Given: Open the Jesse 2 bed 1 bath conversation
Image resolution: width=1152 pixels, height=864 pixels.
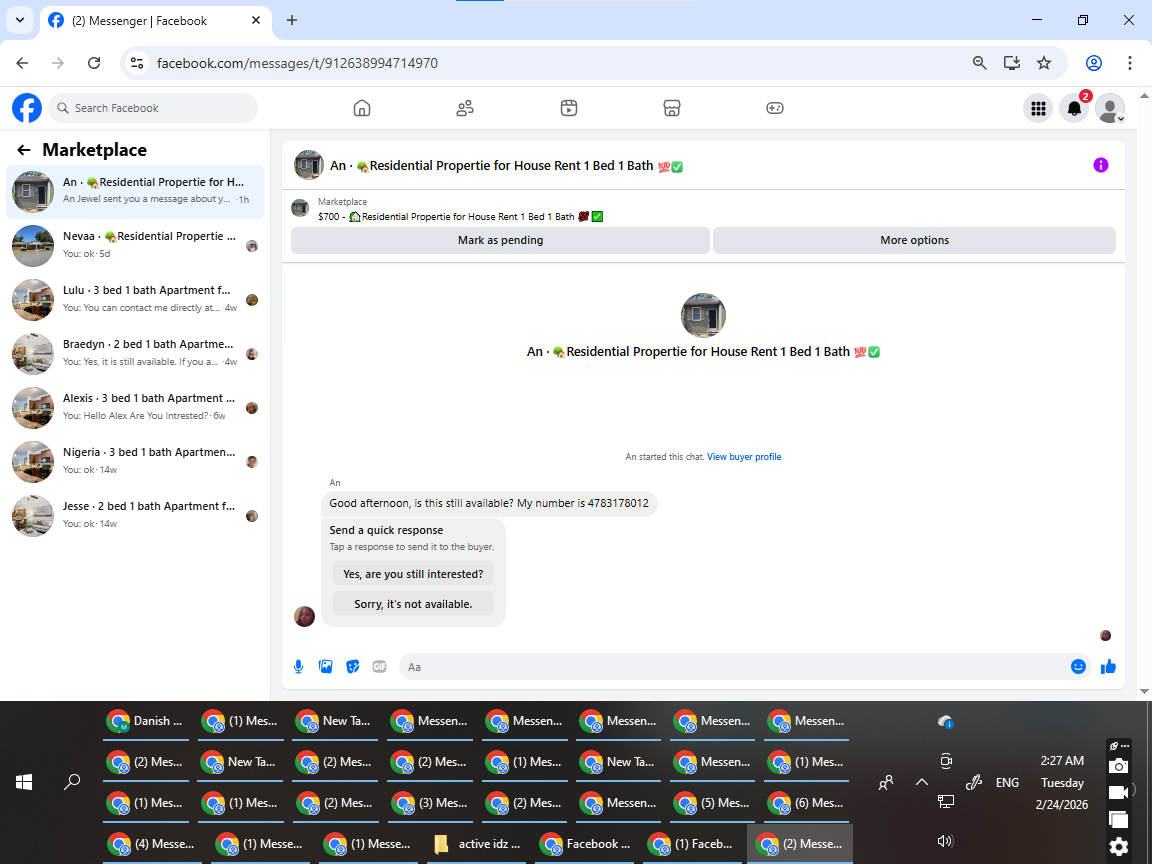Looking at the screenshot, I should pos(135,515).
